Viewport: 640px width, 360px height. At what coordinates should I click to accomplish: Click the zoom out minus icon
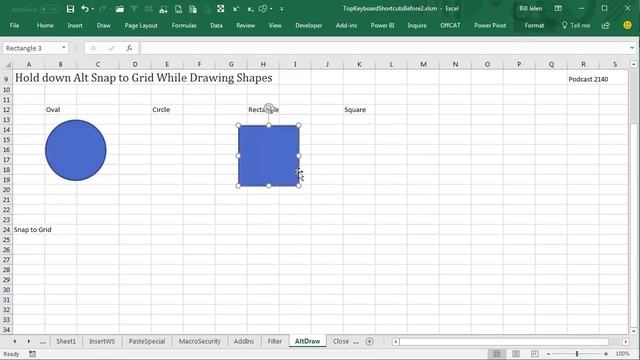pyautogui.click(x=549, y=354)
